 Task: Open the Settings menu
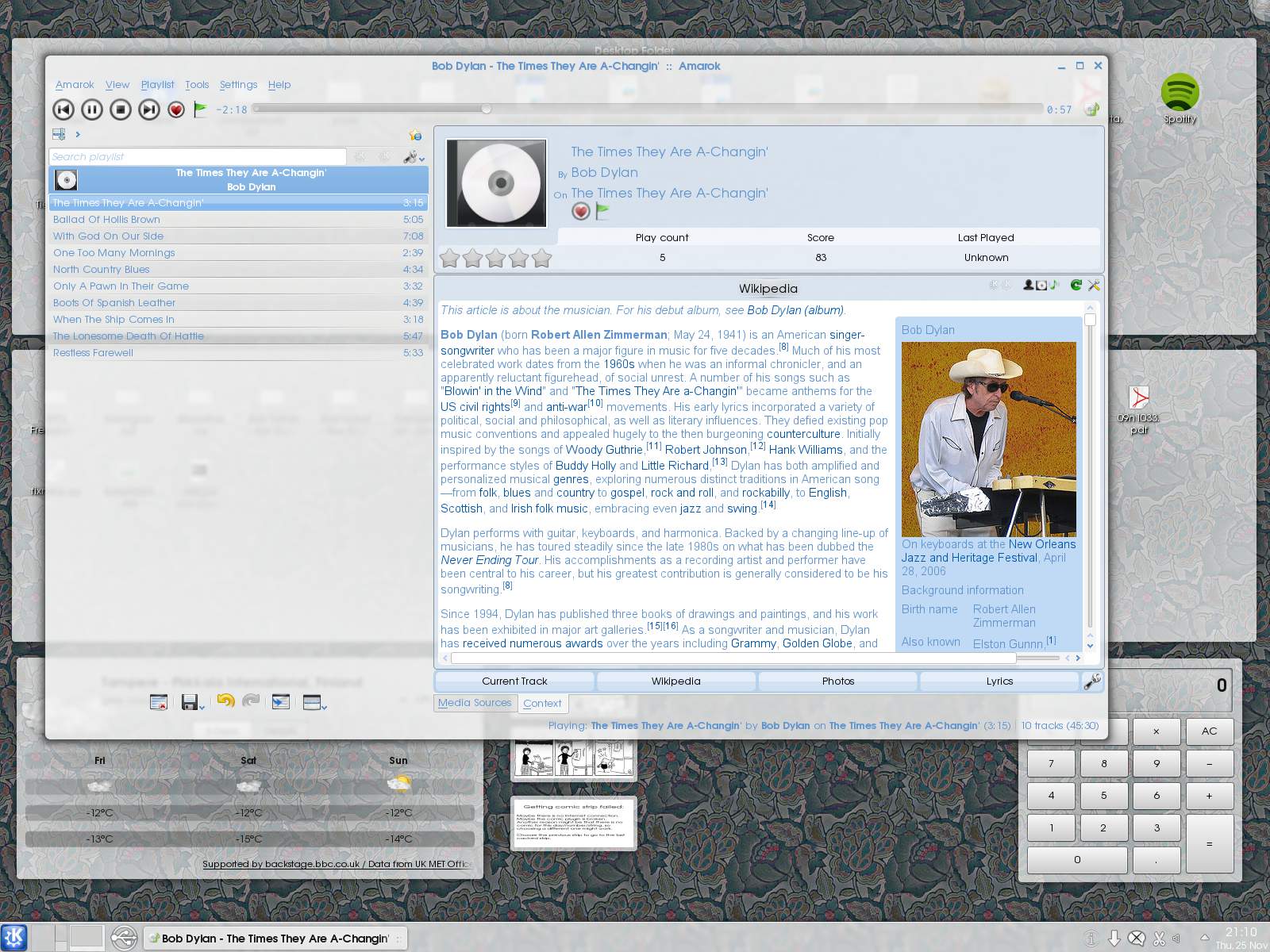click(x=238, y=85)
